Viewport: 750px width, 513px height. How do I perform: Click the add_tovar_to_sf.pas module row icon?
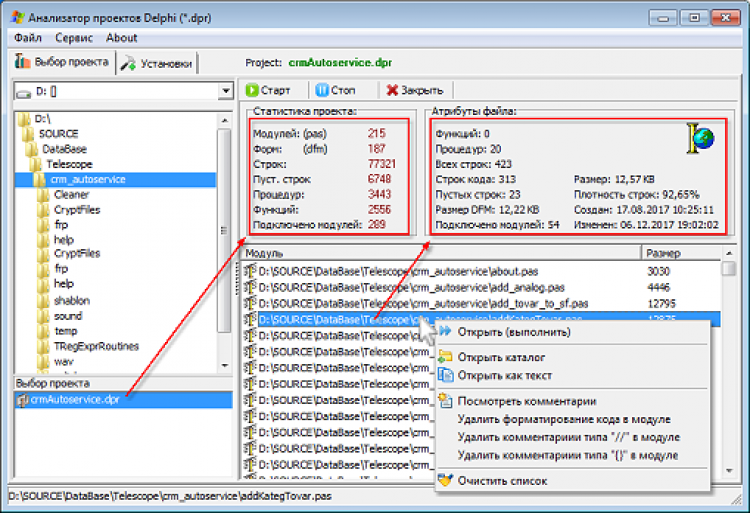point(250,304)
